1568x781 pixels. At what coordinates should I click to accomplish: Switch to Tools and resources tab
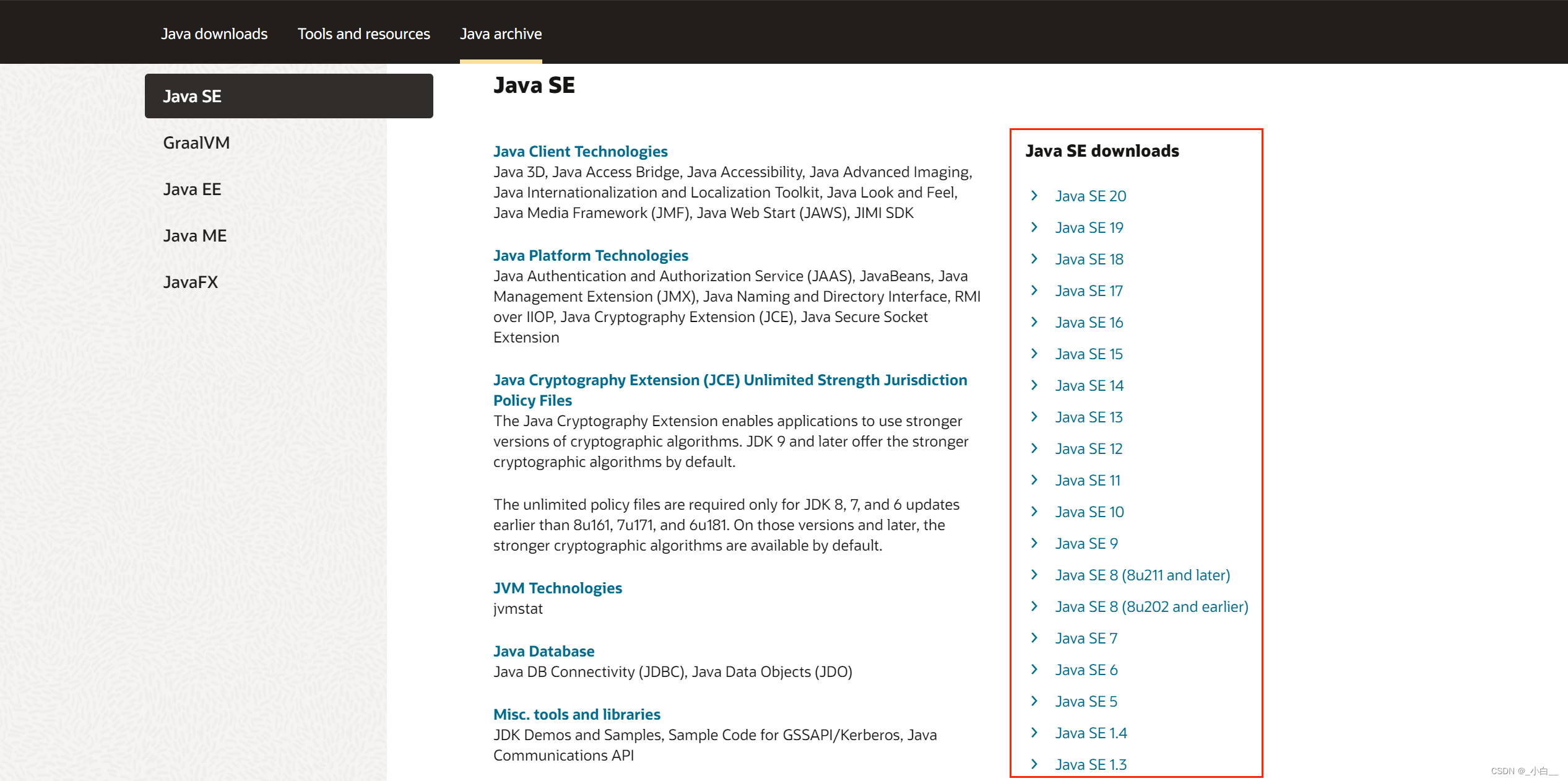coord(363,34)
